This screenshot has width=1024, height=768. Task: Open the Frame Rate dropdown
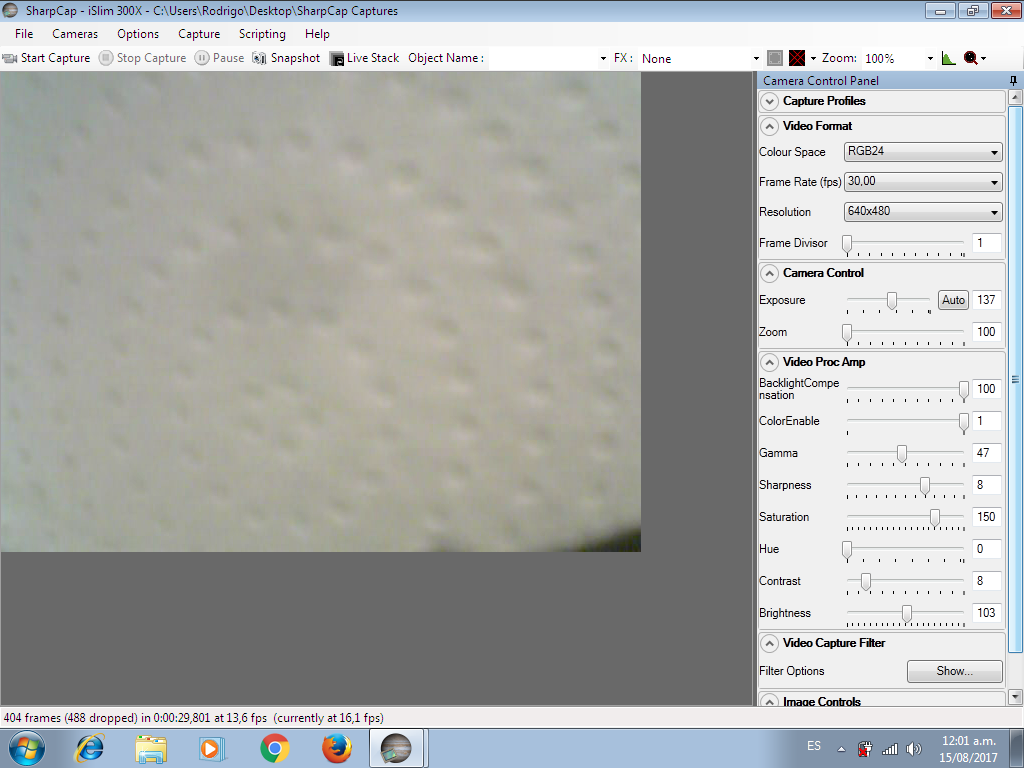(923, 182)
